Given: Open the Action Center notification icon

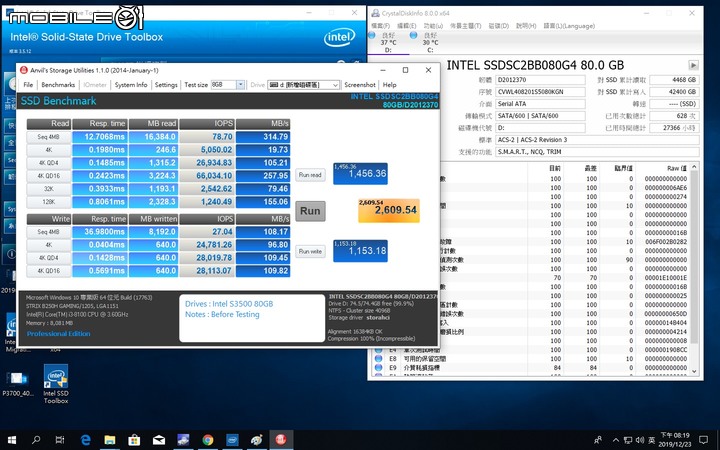Looking at the screenshot, I should [x=703, y=440].
